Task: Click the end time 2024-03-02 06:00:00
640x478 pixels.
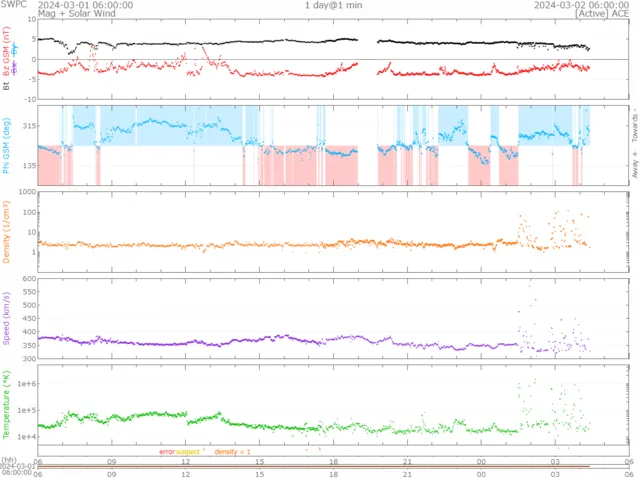Action: point(582,5)
